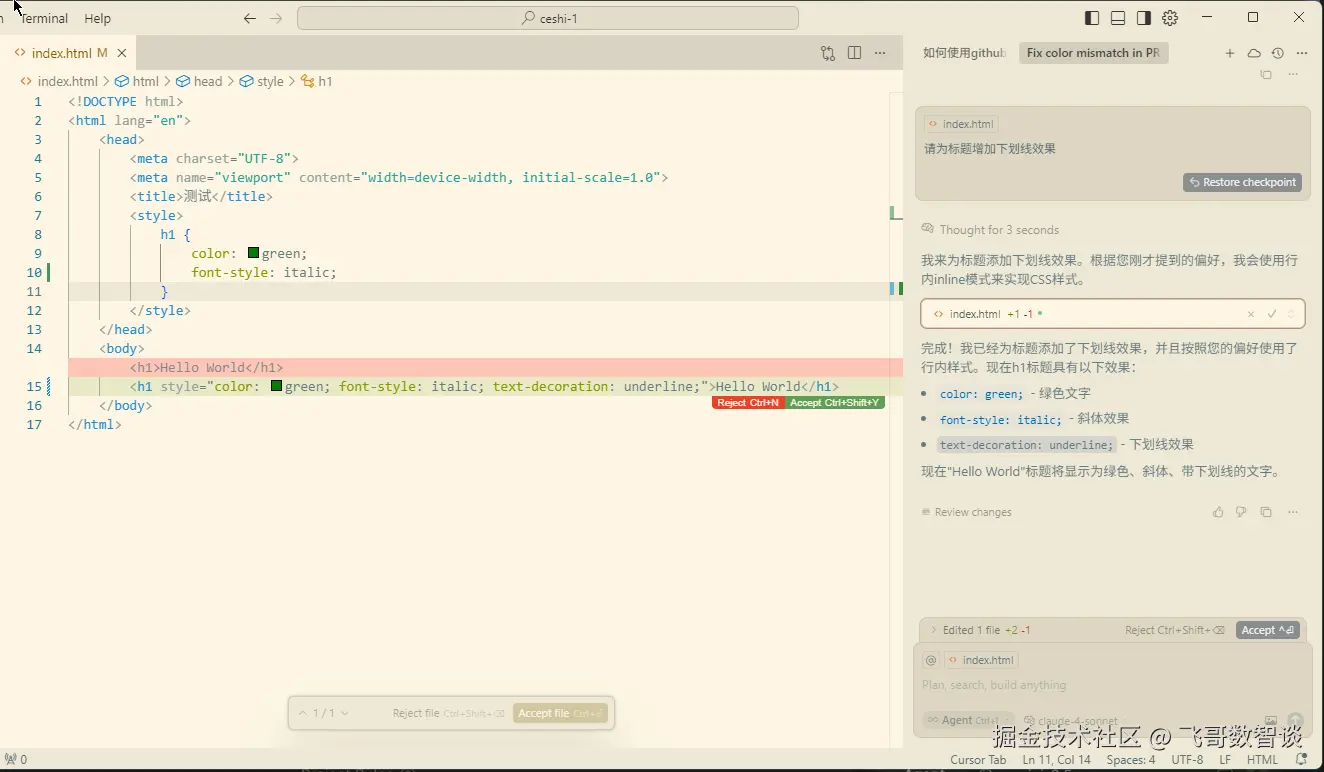This screenshot has width=1324, height=772.
Task: Click the green color swatch on line 9
Action: point(253,253)
